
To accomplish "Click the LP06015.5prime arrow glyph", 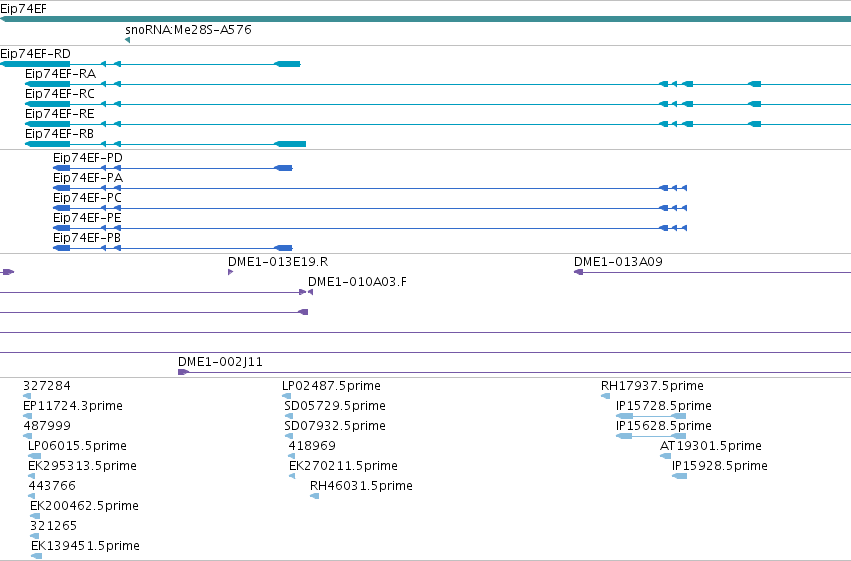I will pos(35,456).
